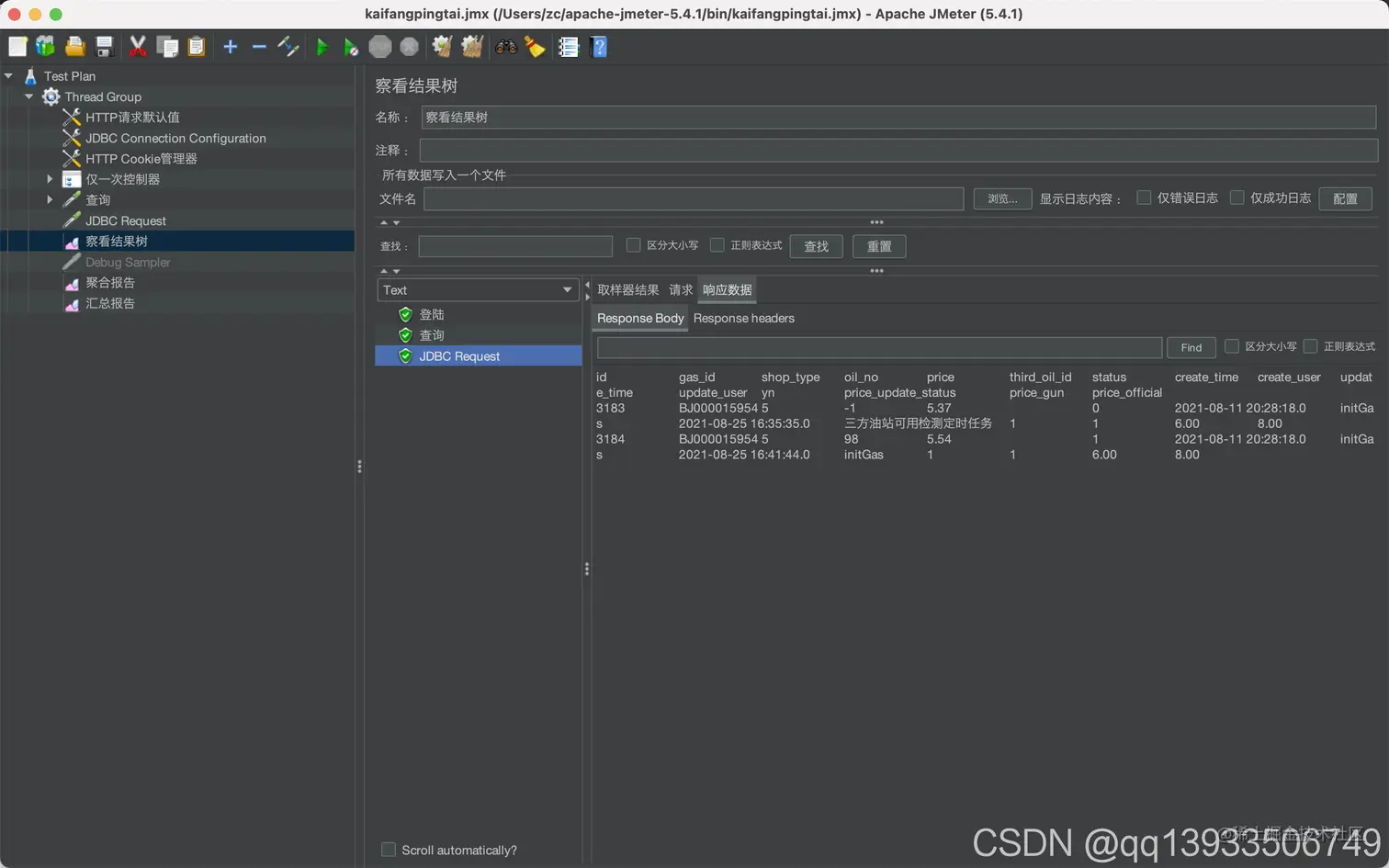The height and width of the screenshot is (868, 1389).
Task: Click the Cut scissors icon
Action: click(138, 47)
